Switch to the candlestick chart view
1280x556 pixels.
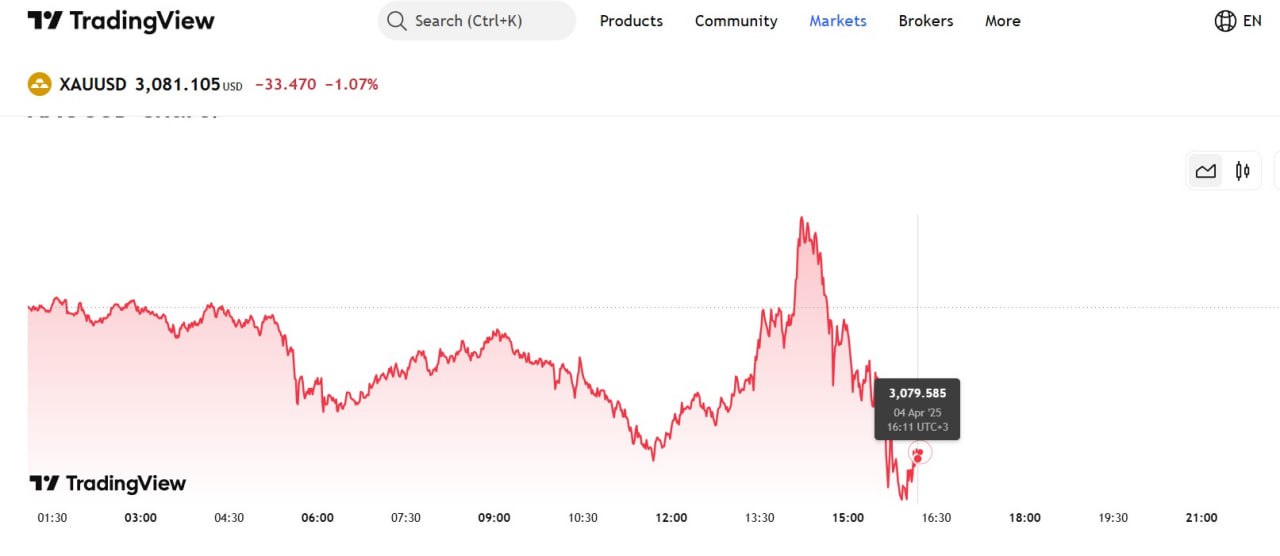click(1242, 171)
